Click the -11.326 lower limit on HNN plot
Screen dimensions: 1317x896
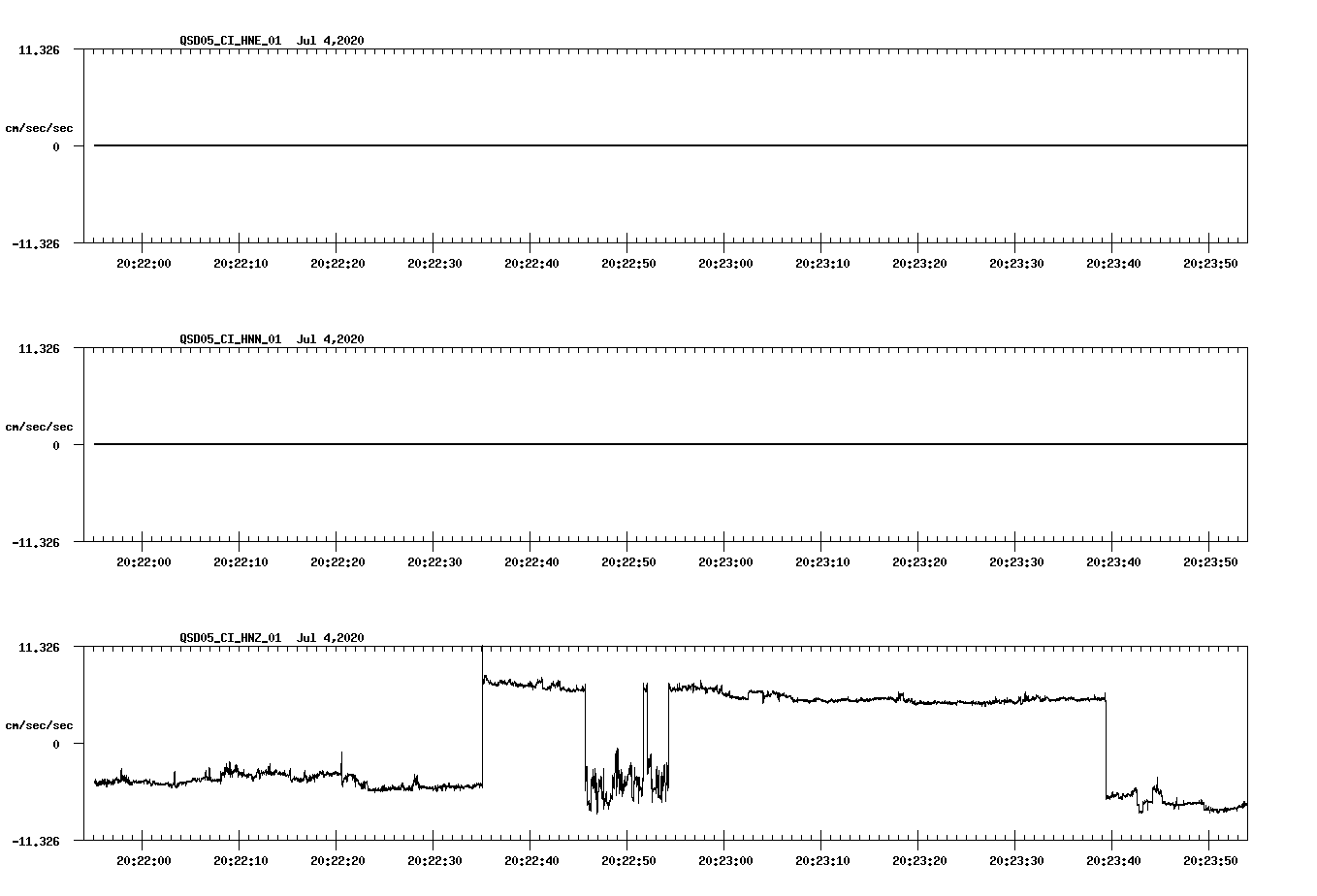coord(36,542)
